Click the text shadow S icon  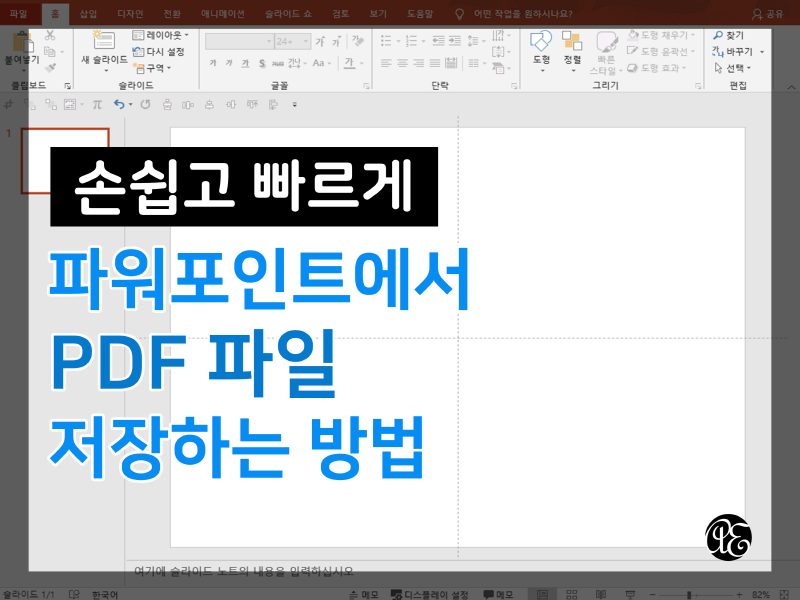tap(262, 63)
